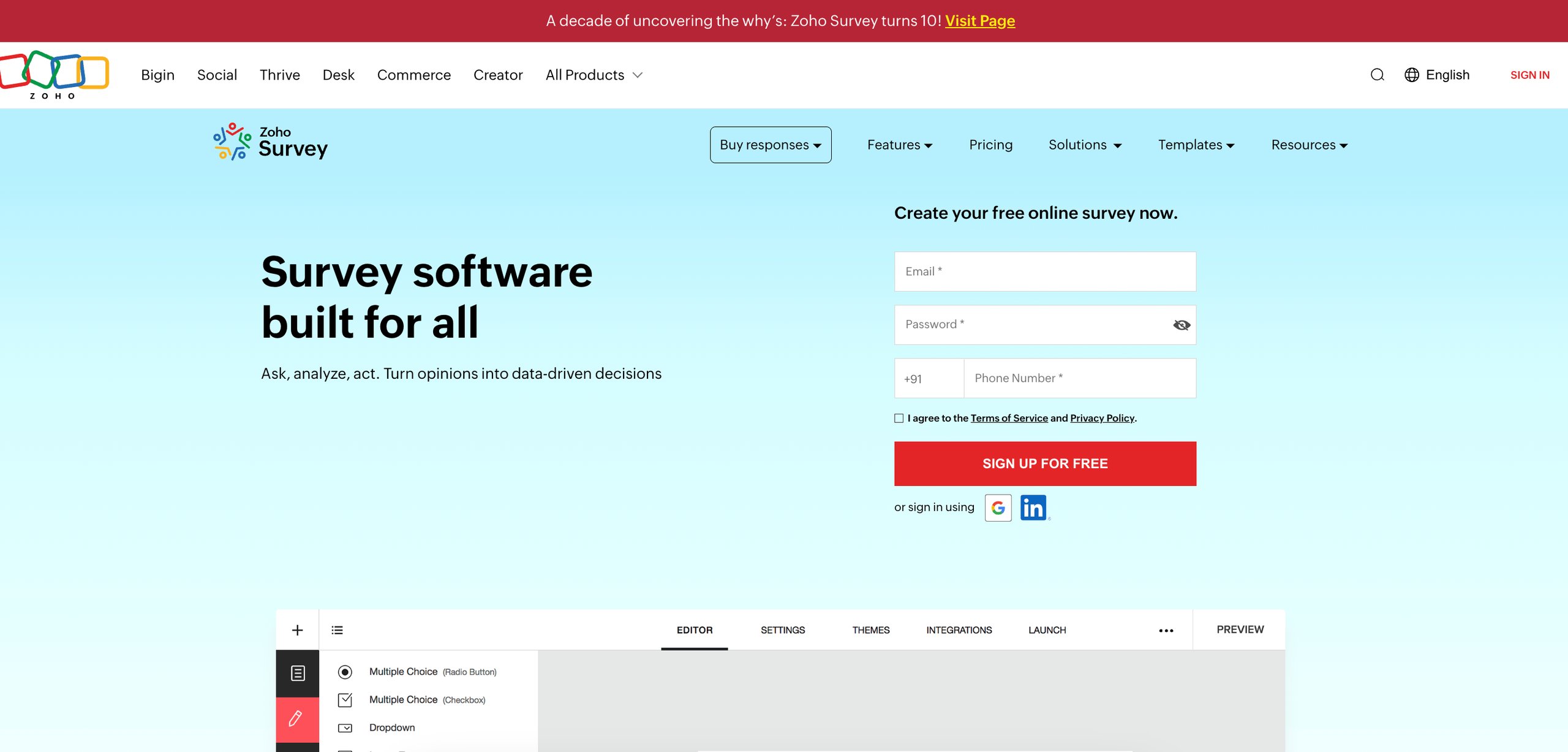1568x752 pixels.
Task: Click the Zoho Survey logo
Action: tap(270, 142)
